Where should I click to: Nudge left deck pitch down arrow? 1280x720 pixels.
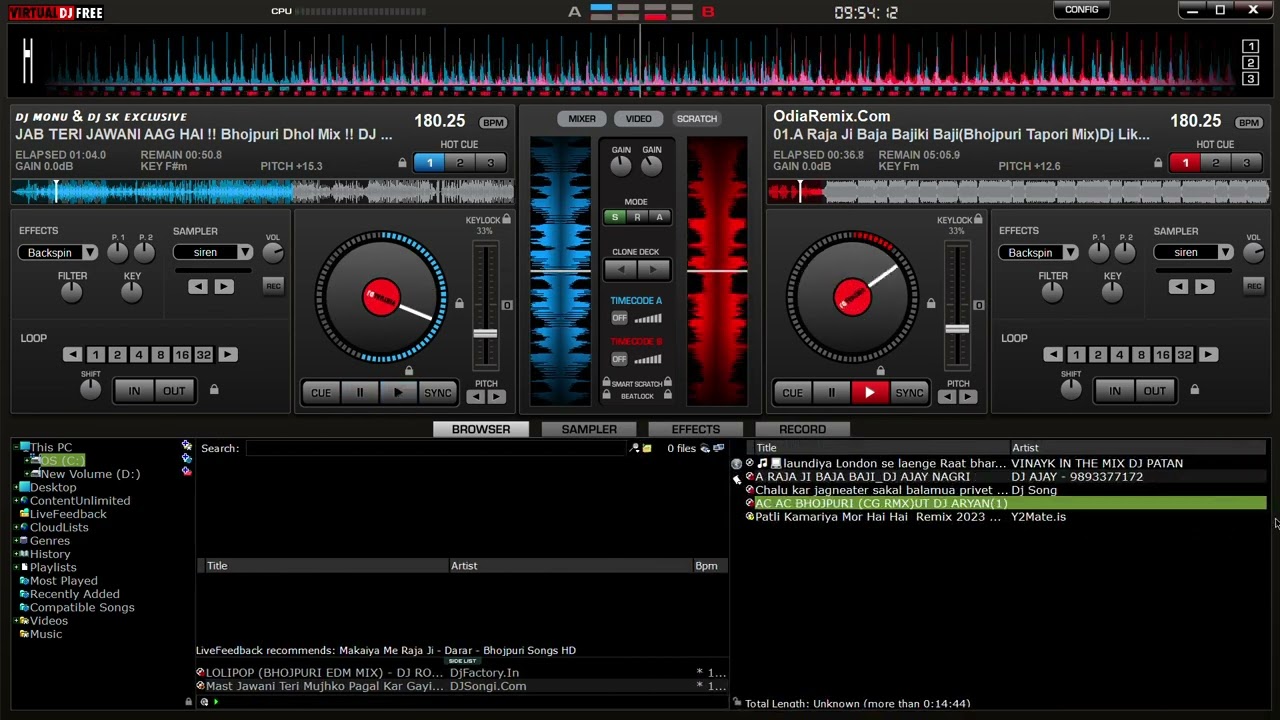click(x=476, y=397)
